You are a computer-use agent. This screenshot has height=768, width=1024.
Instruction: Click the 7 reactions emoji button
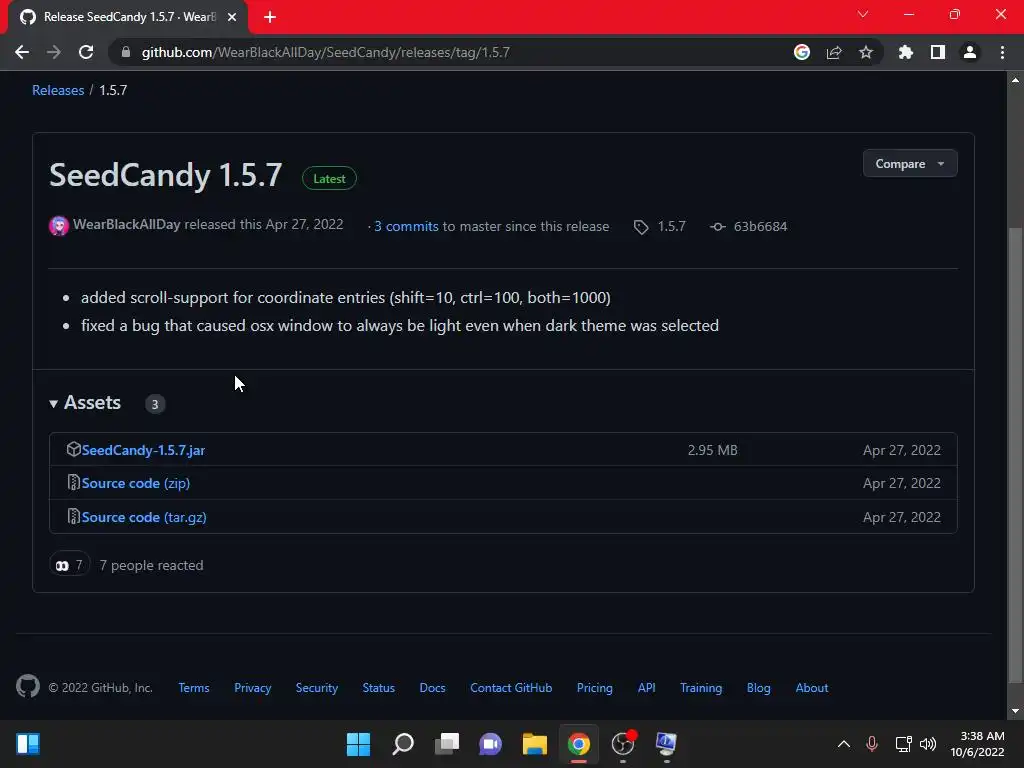69,565
